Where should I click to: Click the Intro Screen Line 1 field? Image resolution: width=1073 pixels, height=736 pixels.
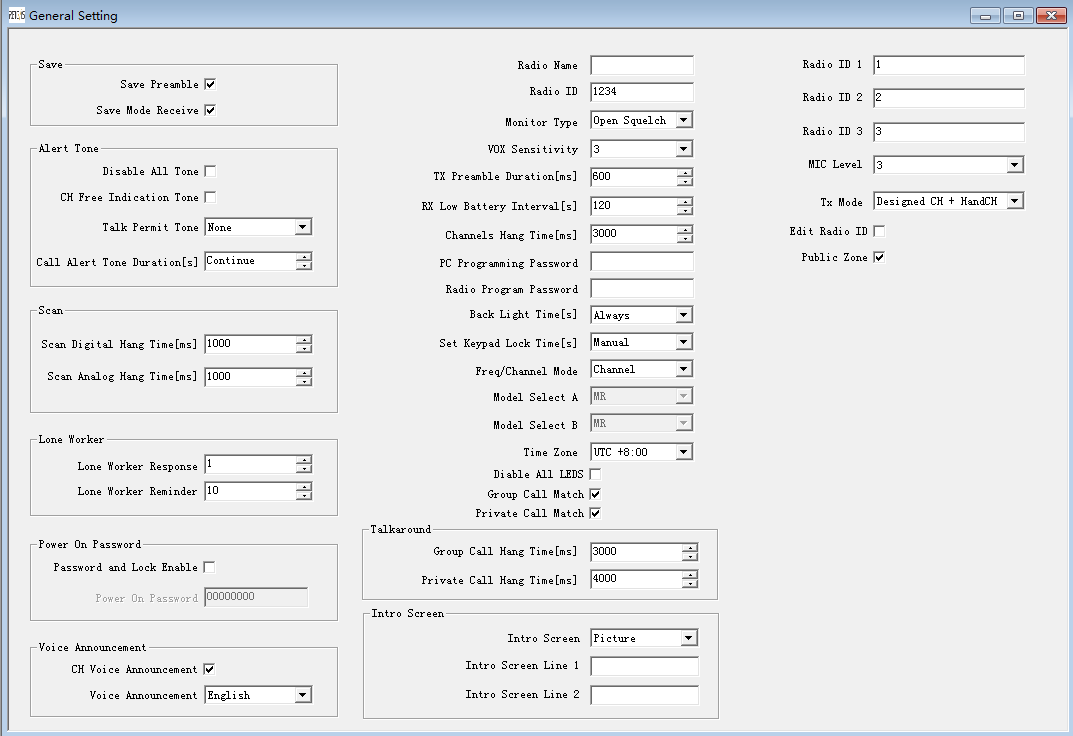click(x=644, y=666)
